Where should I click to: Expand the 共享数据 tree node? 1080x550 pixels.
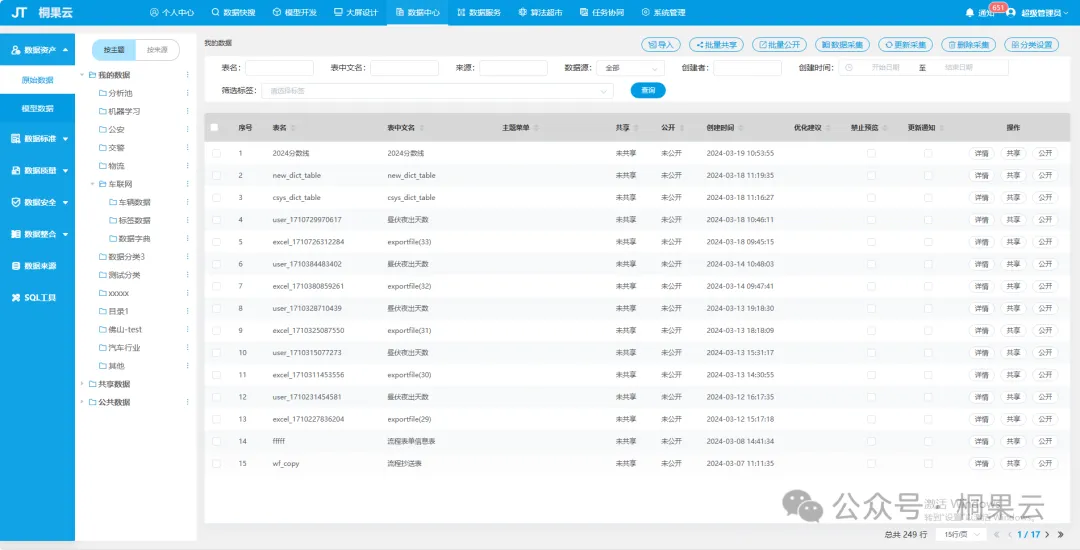point(83,383)
